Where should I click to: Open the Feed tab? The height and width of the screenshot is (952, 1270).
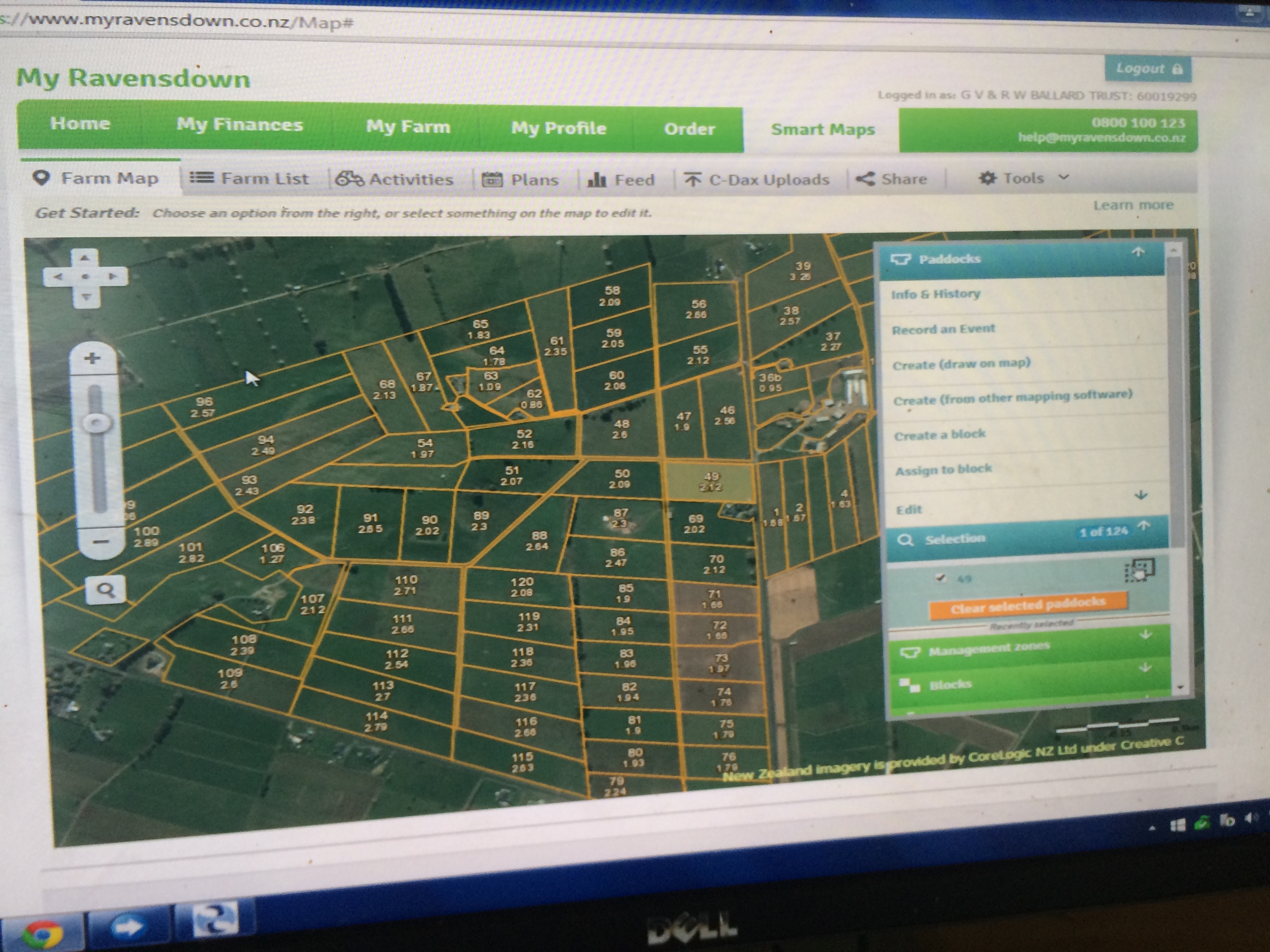point(621,180)
